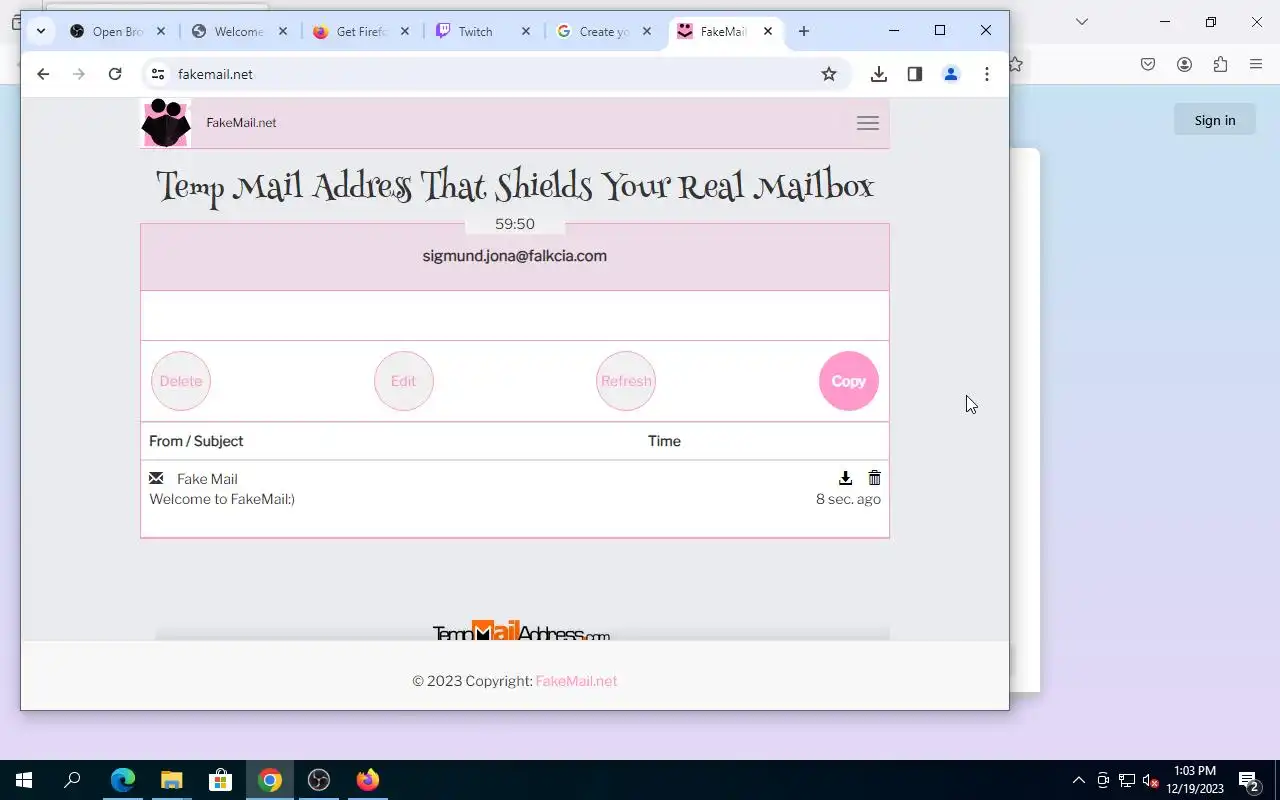This screenshot has width=1280, height=800.
Task: Download the Fake Mail welcome message
Action: 845,478
